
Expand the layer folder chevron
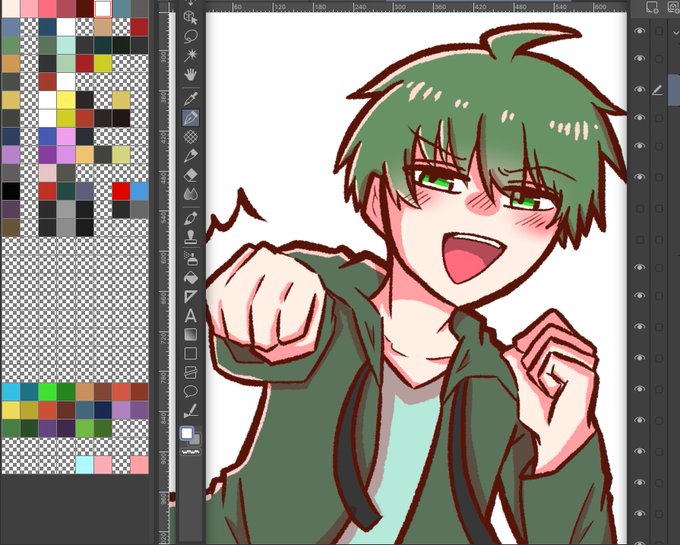pos(675,32)
